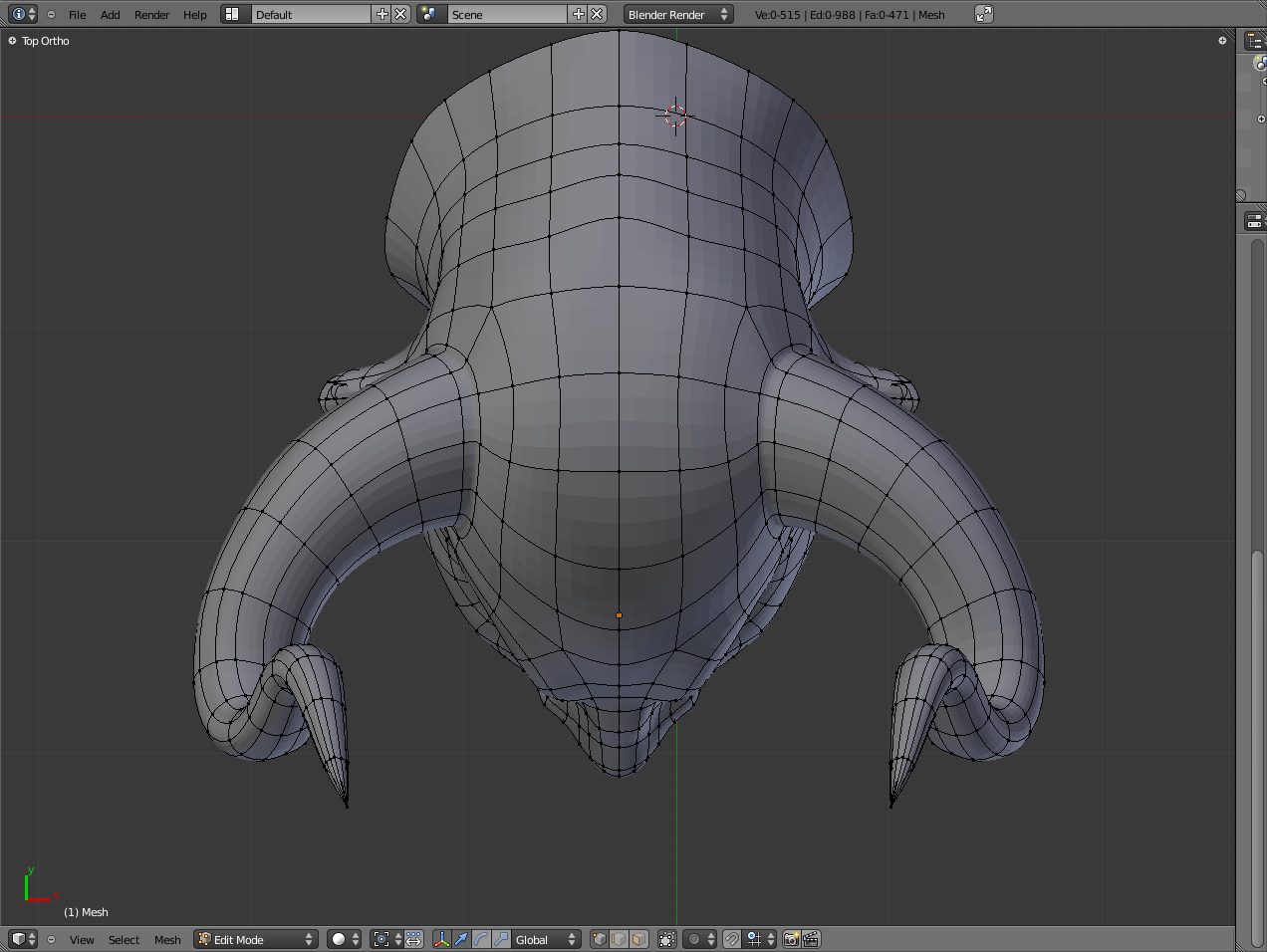Select vertex select mode icon
Image resolution: width=1267 pixels, height=952 pixels.
pyautogui.click(x=599, y=939)
